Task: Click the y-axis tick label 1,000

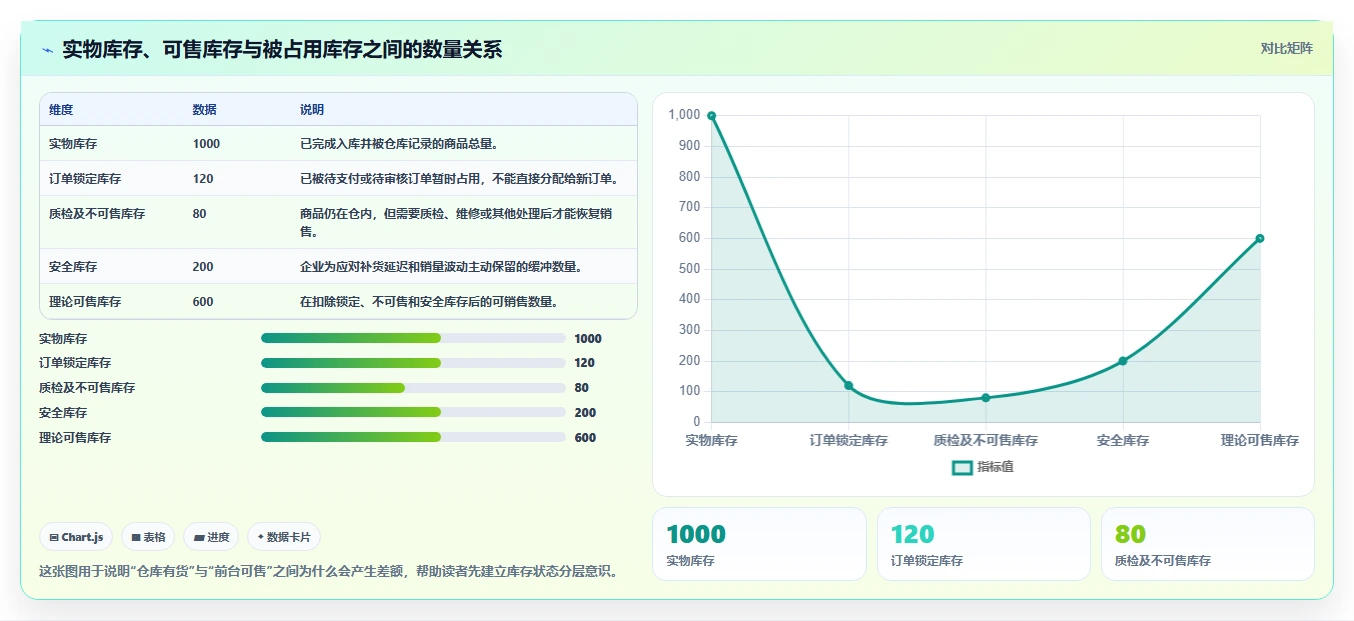Action: tap(685, 115)
